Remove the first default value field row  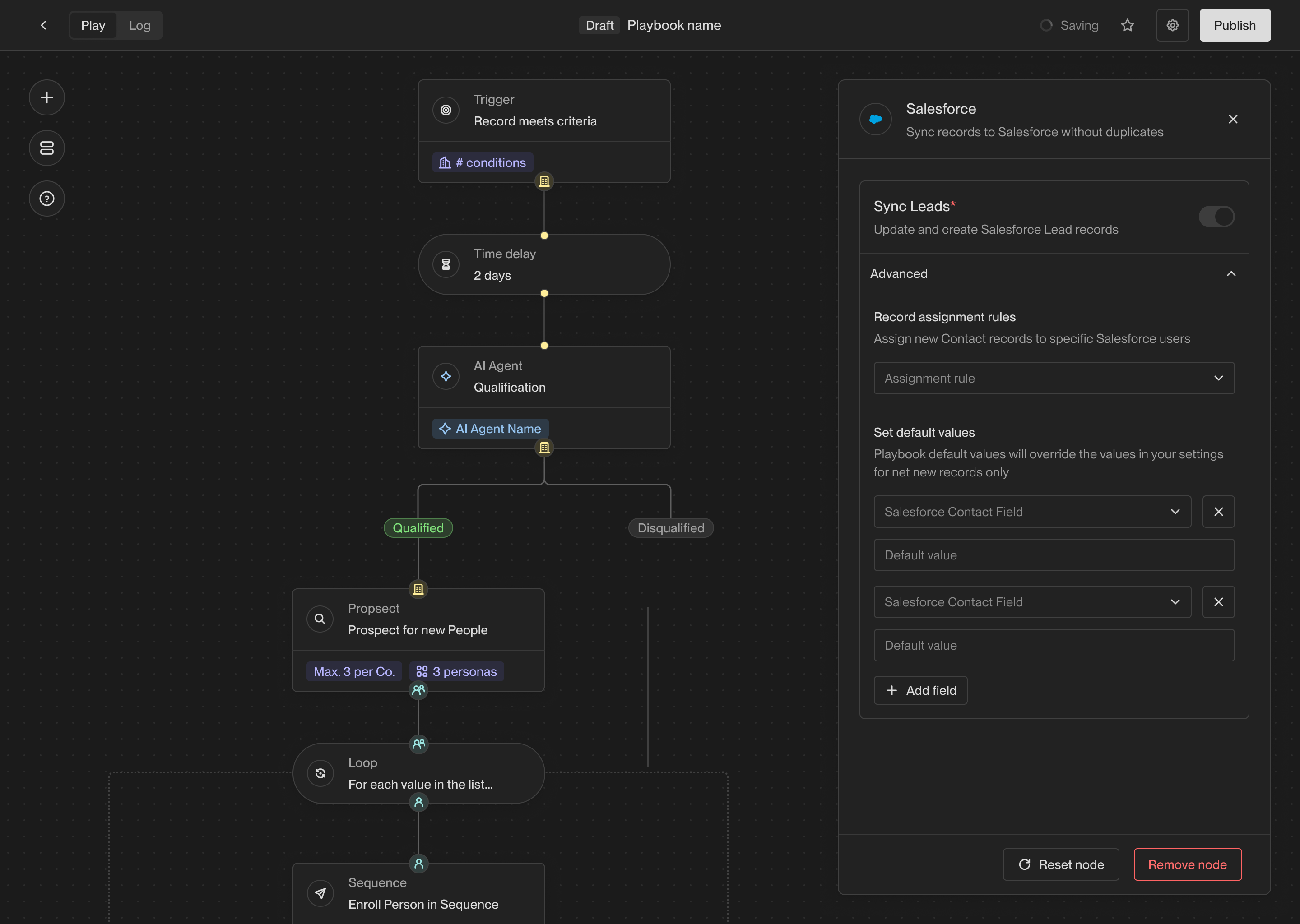[x=1218, y=512]
